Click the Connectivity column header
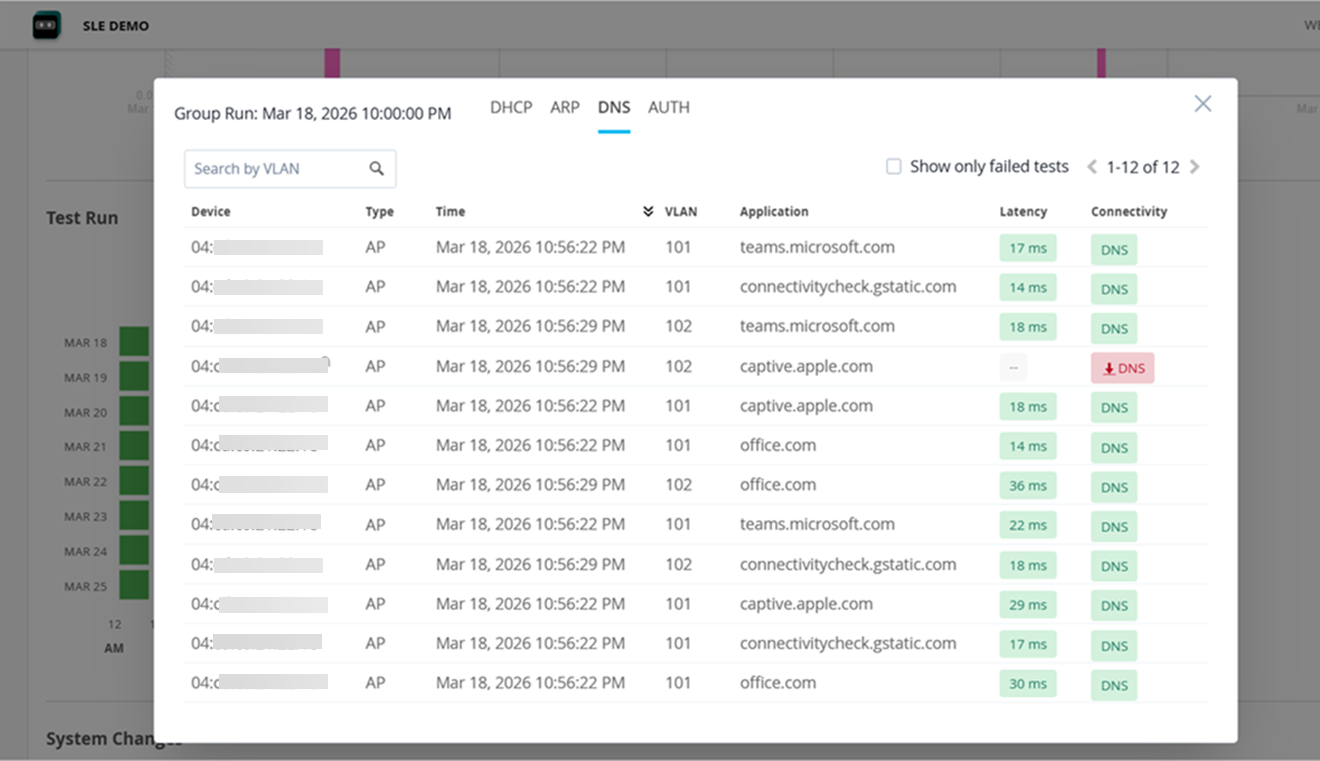The image size is (1320, 761). [1129, 212]
